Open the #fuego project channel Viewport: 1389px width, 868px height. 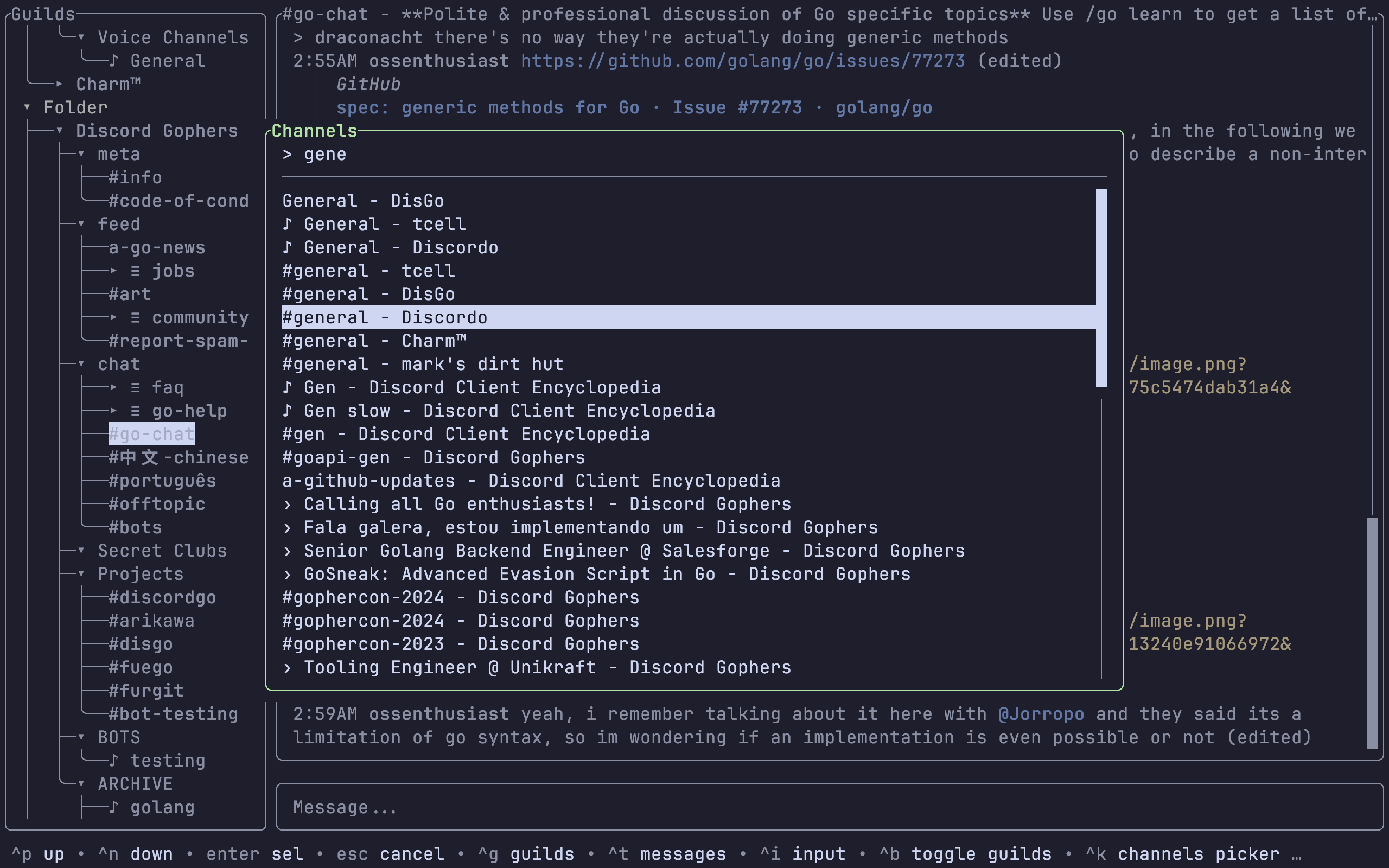pos(141,668)
